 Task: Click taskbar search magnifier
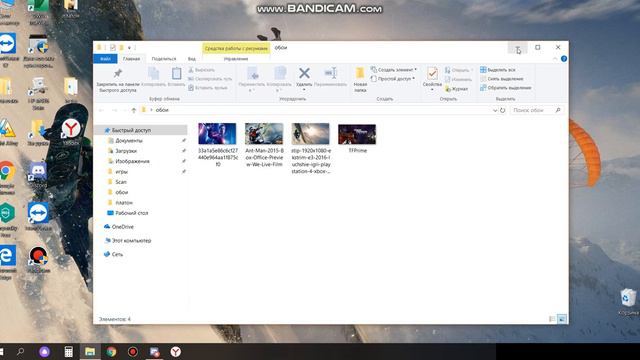click(x=20, y=351)
